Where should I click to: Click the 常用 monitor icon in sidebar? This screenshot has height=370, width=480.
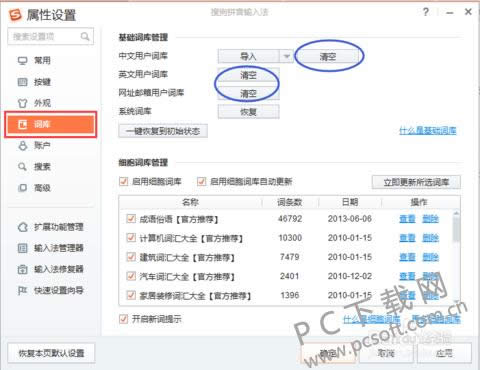[22, 61]
